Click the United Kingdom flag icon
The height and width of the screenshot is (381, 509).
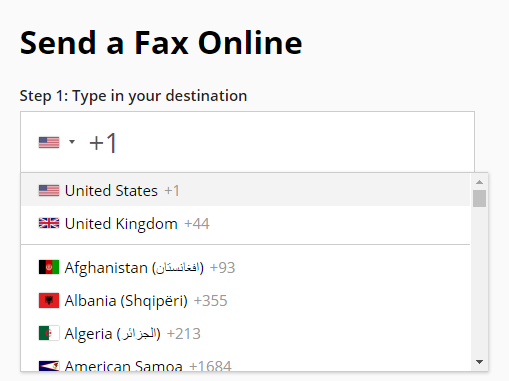click(x=49, y=223)
